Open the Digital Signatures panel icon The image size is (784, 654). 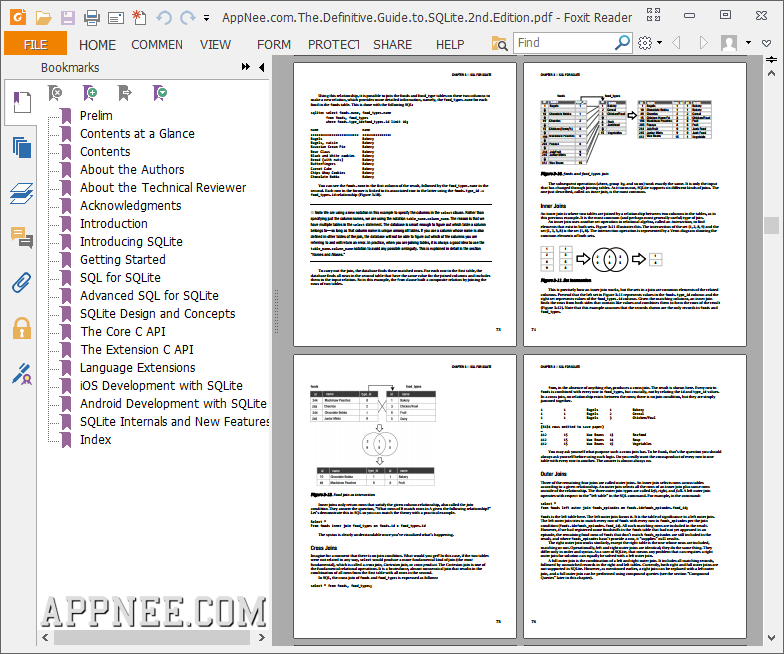coord(22,374)
